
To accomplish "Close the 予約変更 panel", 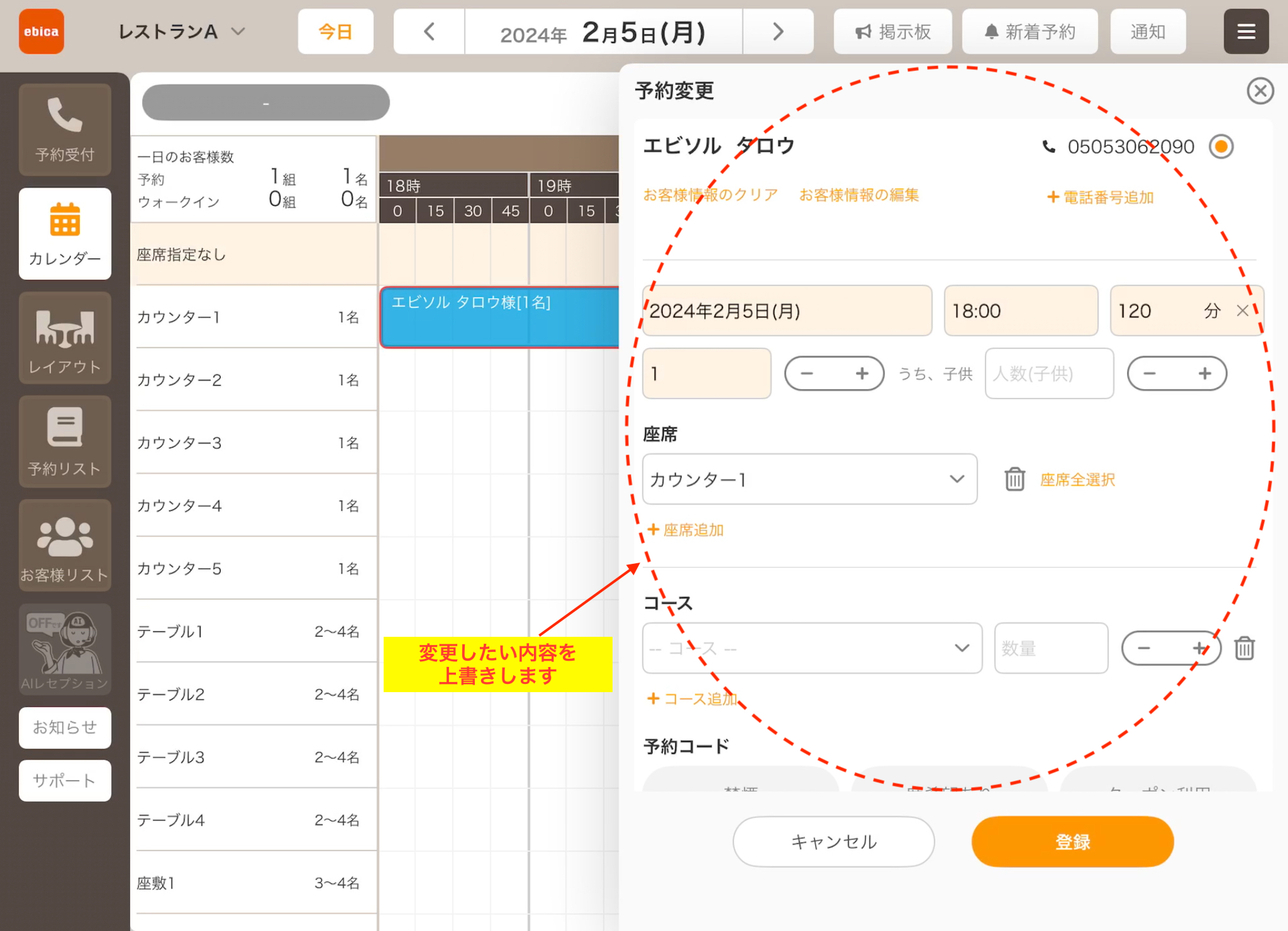I will click(1260, 91).
